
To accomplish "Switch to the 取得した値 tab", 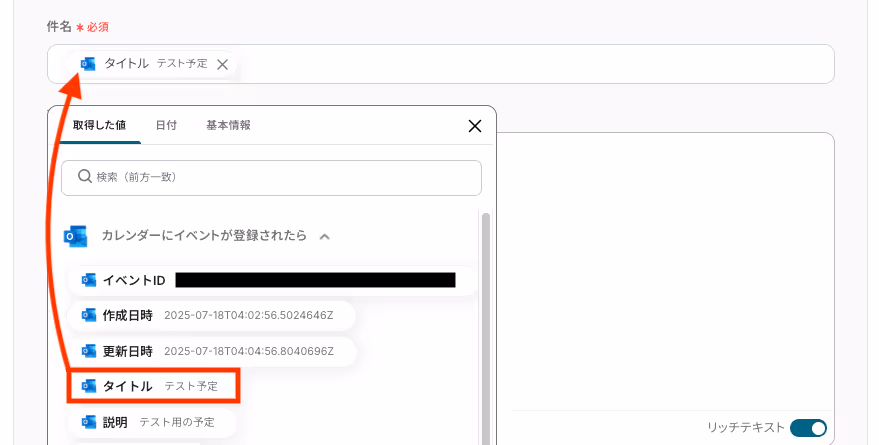I will tap(99, 126).
